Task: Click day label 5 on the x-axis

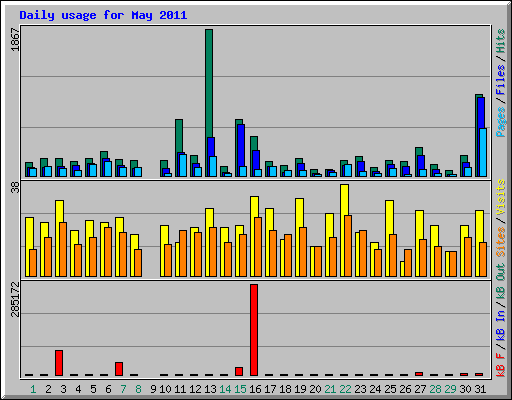Action: click(93, 389)
